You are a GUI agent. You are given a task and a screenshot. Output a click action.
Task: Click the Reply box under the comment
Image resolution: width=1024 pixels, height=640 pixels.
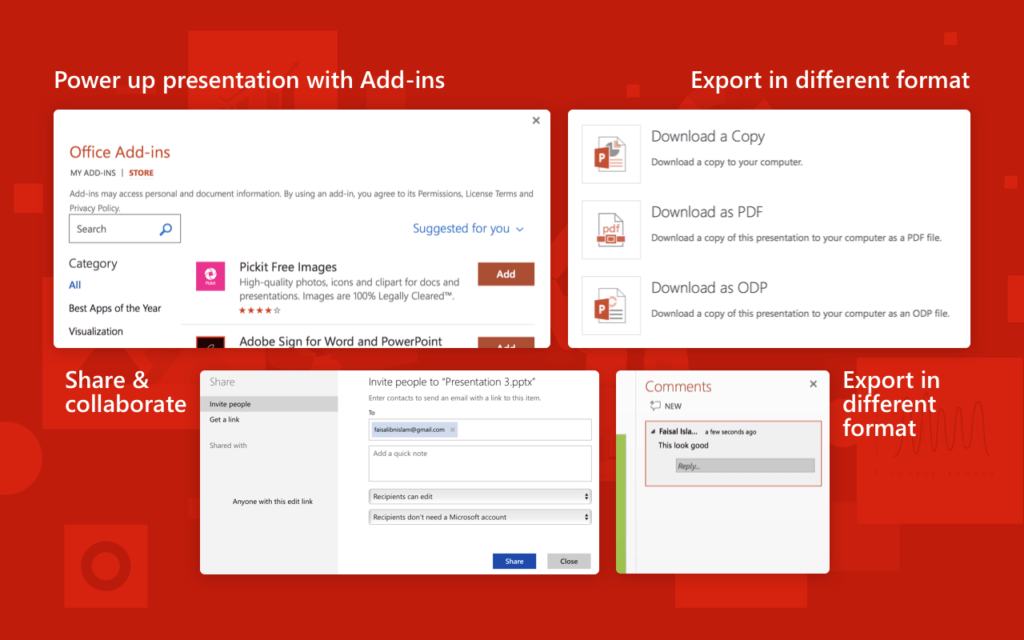click(x=744, y=466)
